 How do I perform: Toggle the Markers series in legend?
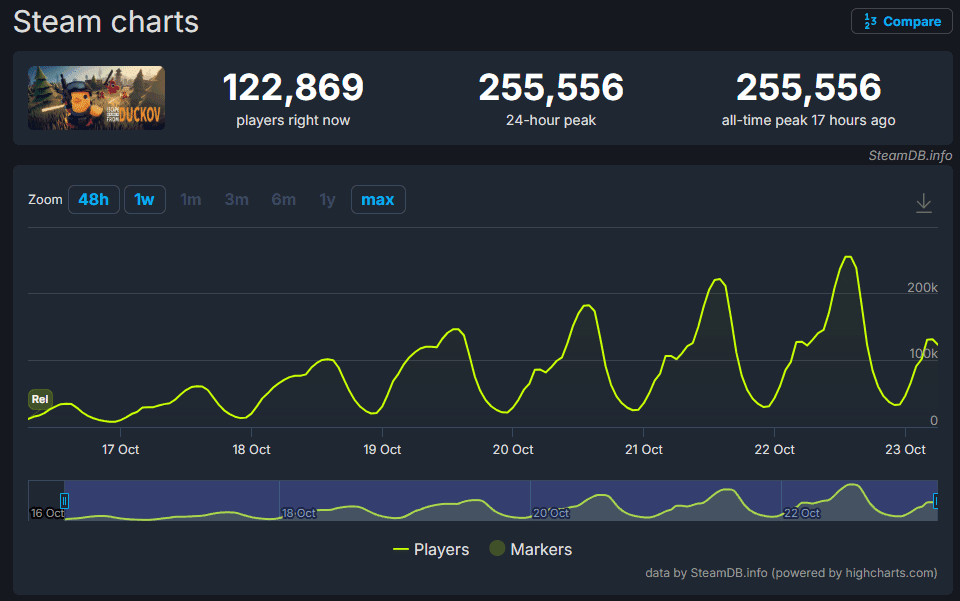click(x=530, y=549)
